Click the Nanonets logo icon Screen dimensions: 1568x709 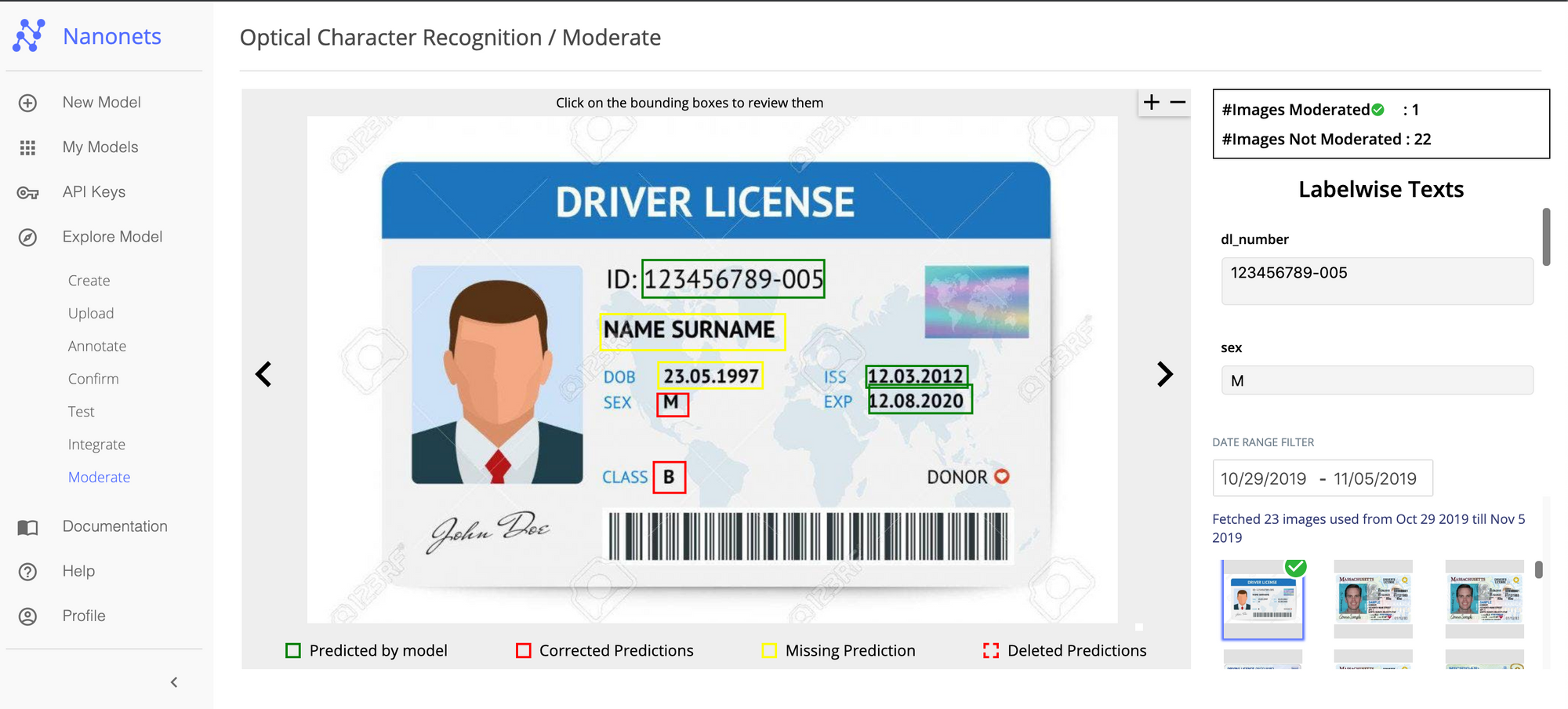pos(29,36)
